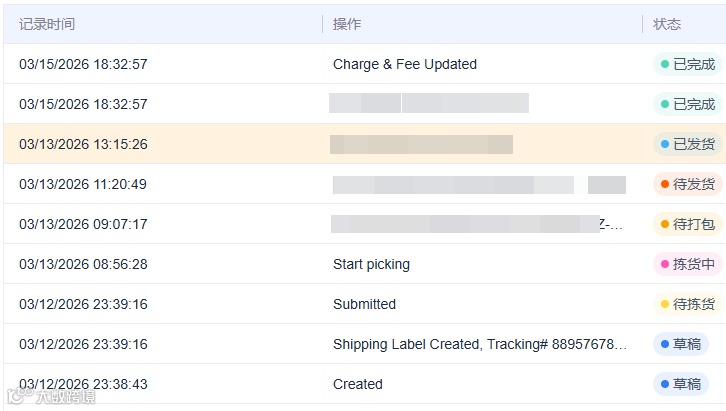Click 已完成 badge beside Charge & Fee Updated
Screen dimensions: 726x411
tap(688, 64)
